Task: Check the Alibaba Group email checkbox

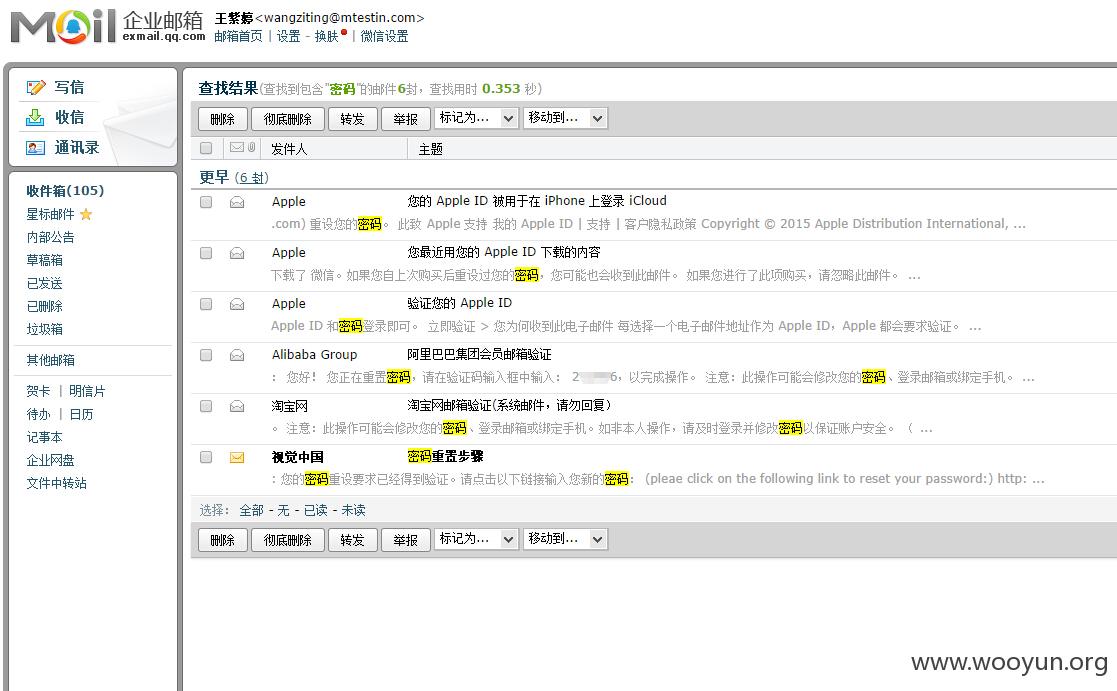Action: [206, 355]
